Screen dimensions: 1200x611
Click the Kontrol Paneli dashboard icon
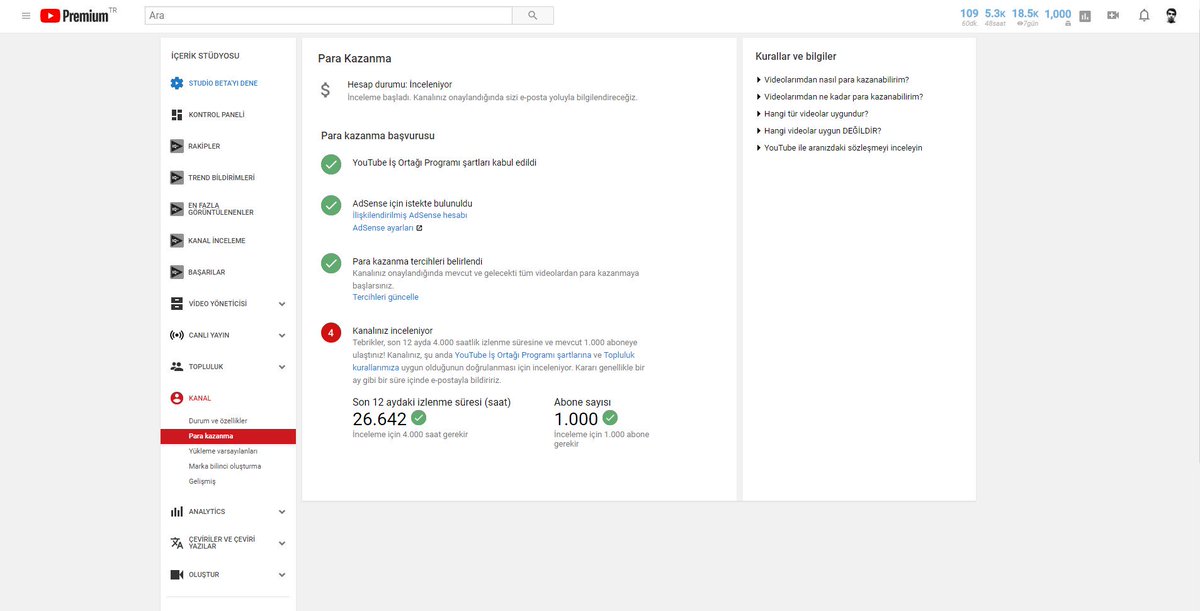coord(177,115)
